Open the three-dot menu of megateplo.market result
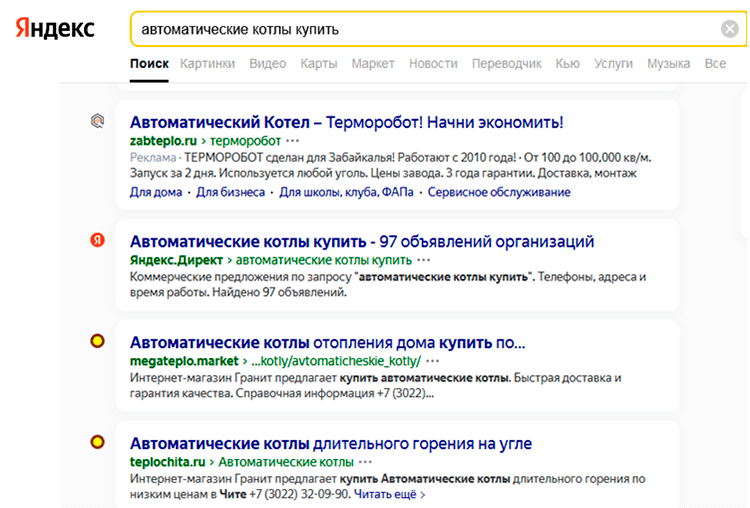The height and width of the screenshot is (508, 750). coord(432,361)
